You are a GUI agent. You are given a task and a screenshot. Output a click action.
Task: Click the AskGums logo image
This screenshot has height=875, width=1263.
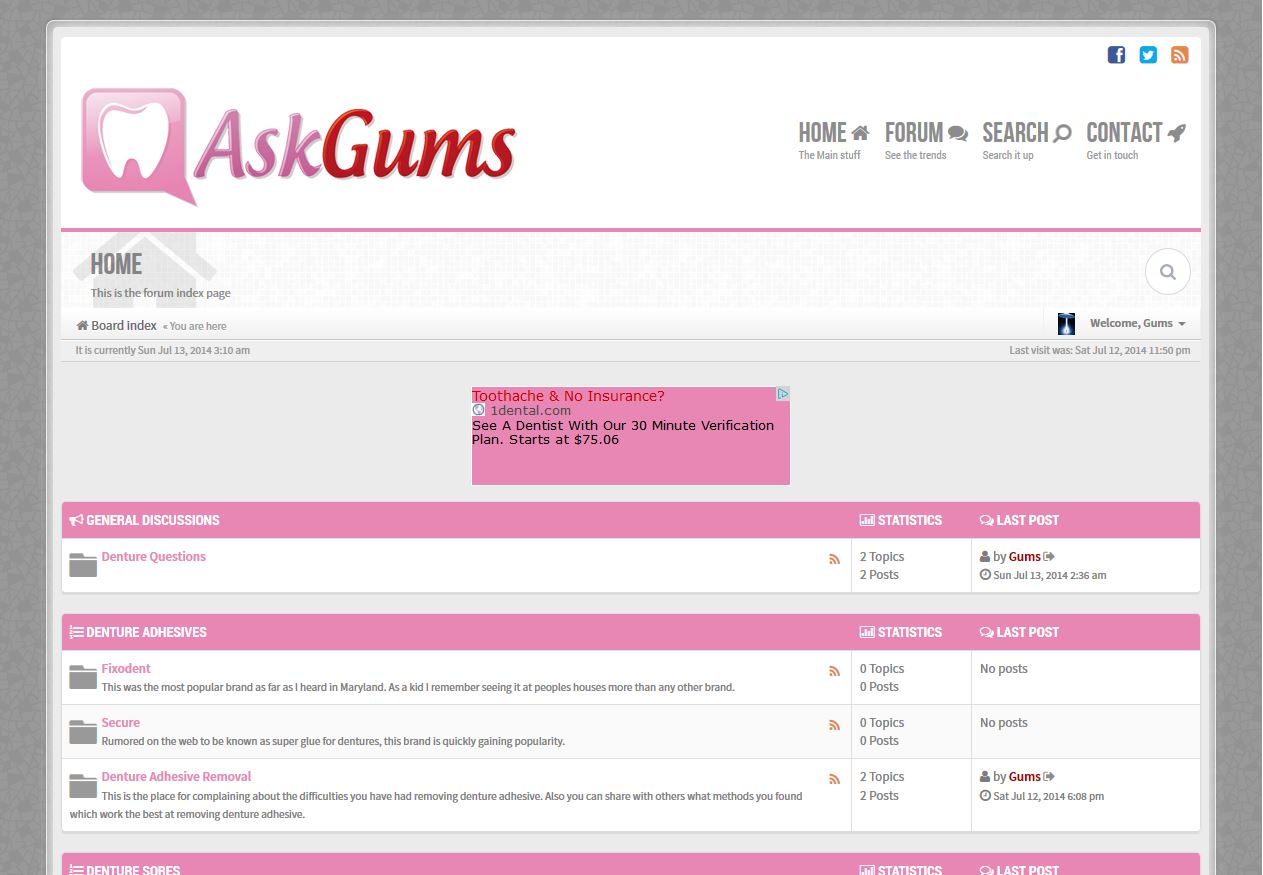point(298,148)
